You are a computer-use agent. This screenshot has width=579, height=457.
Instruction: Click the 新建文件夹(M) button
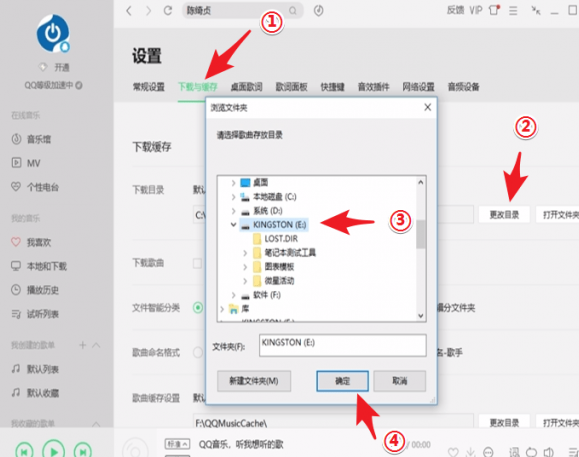pyautogui.click(x=254, y=381)
